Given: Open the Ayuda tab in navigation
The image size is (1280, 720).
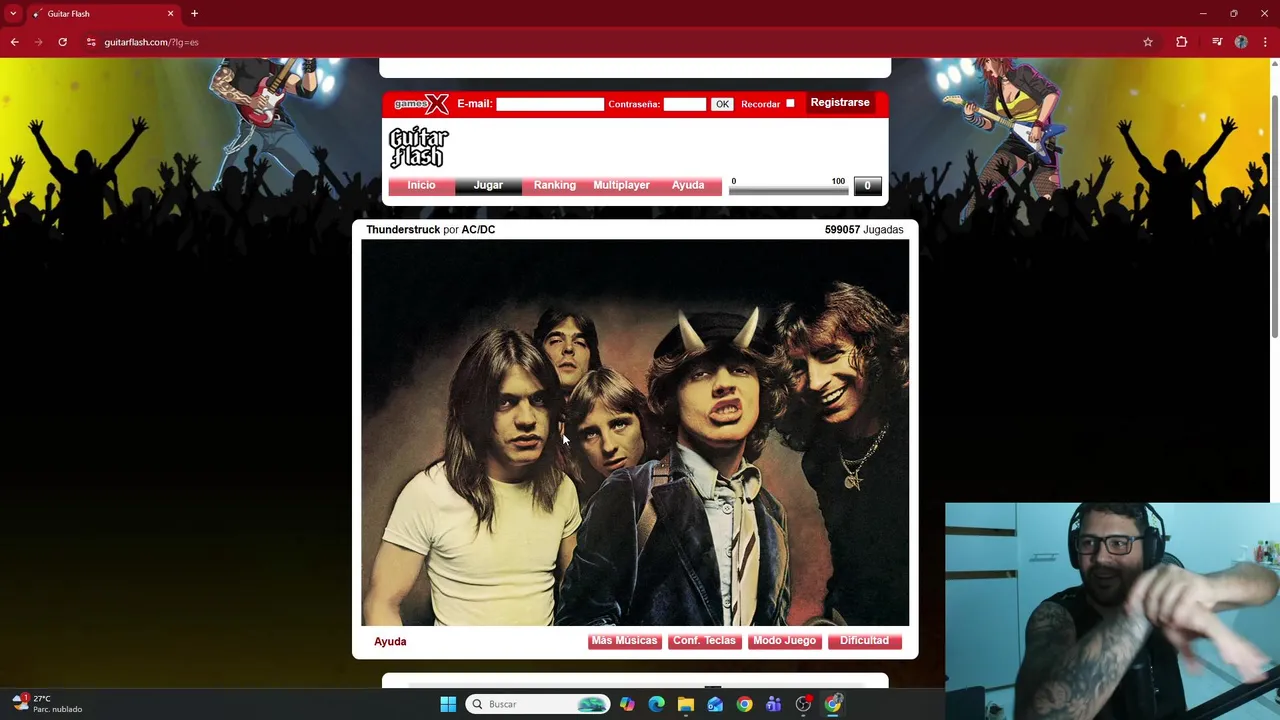Looking at the screenshot, I should [x=688, y=185].
